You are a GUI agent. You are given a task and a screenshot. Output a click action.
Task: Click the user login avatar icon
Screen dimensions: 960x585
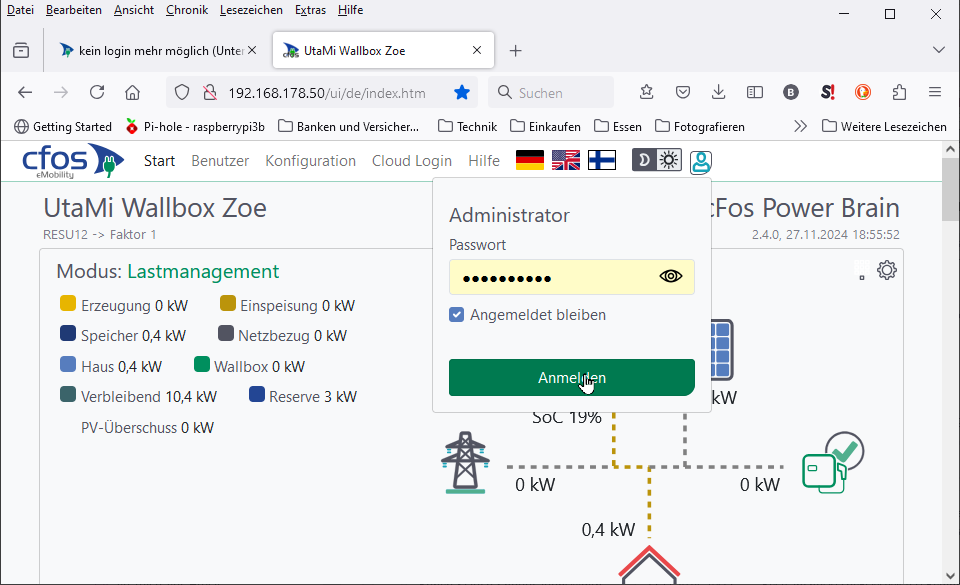click(x=701, y=162)
